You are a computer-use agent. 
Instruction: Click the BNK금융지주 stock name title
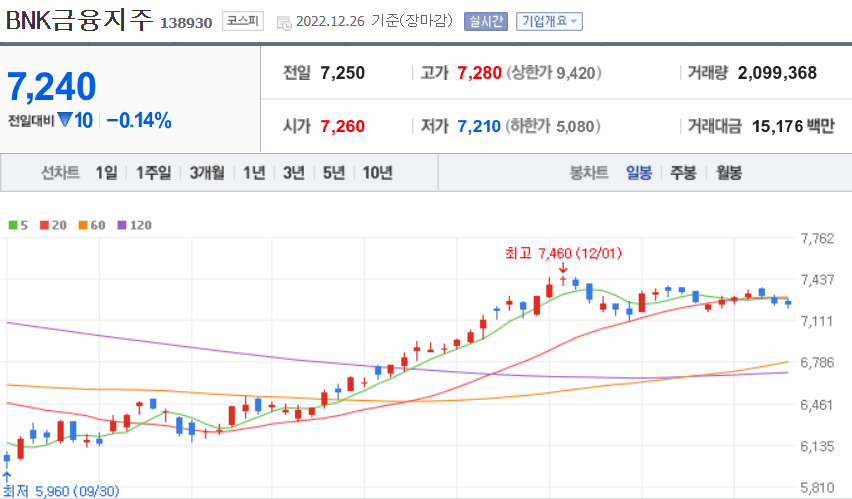tap(79, 21)
